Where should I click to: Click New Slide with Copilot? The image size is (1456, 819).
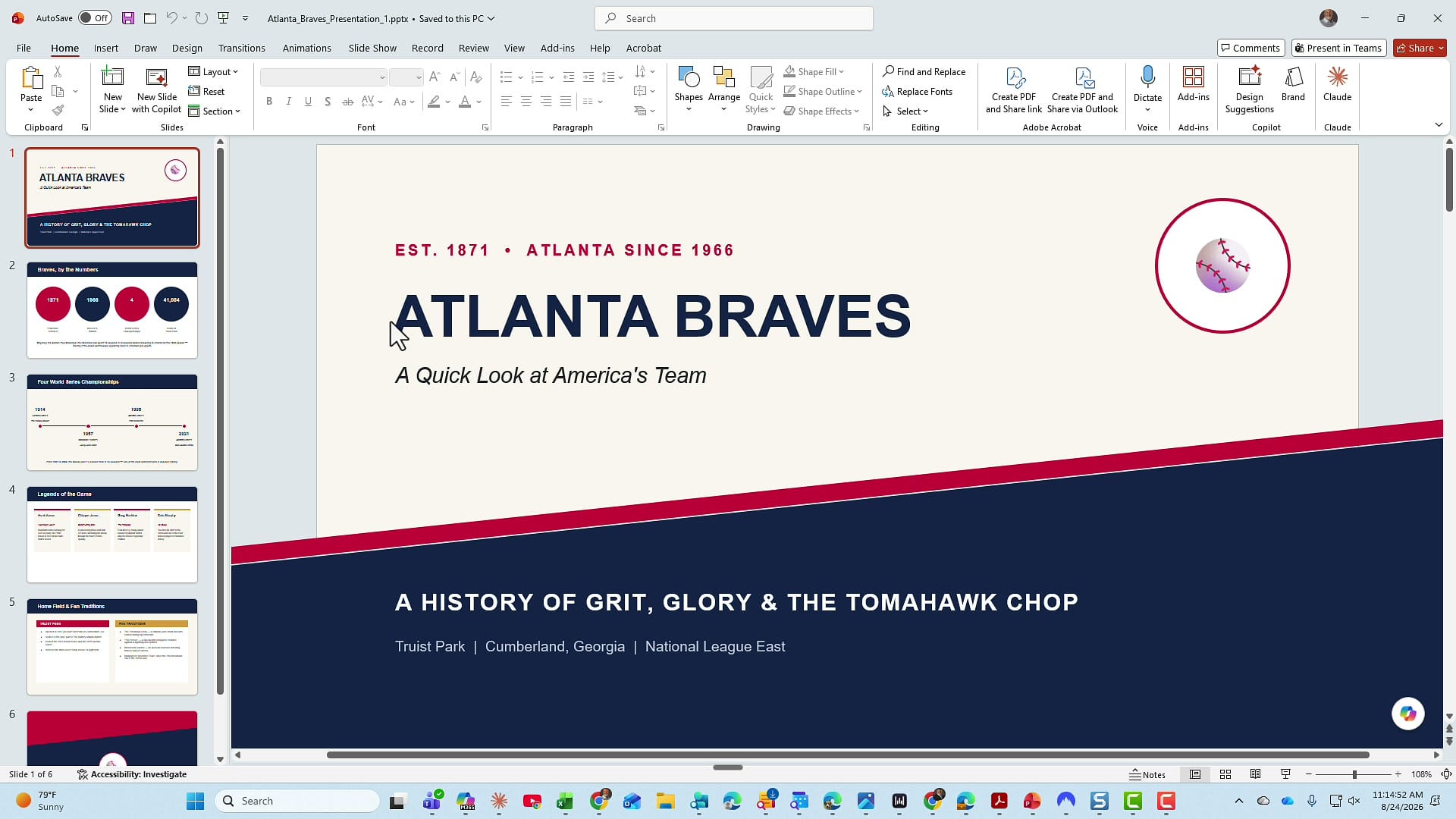tap(157, 89)
